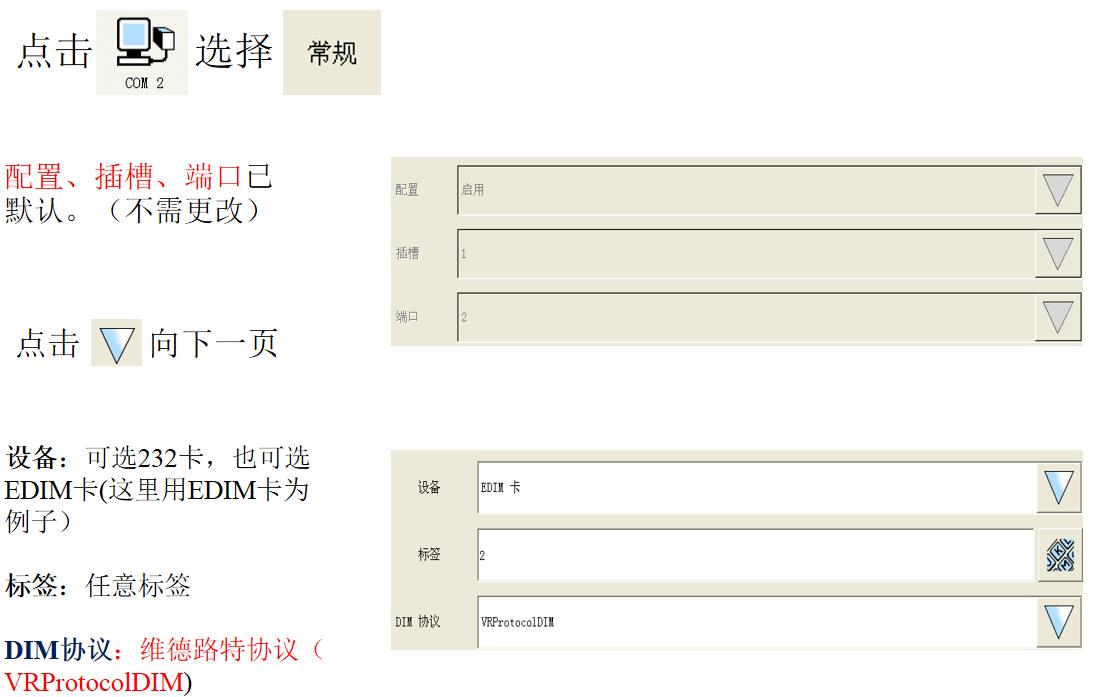
Task: Click the disabled 端口 field showing 2
Action: [x=745, y=317]
